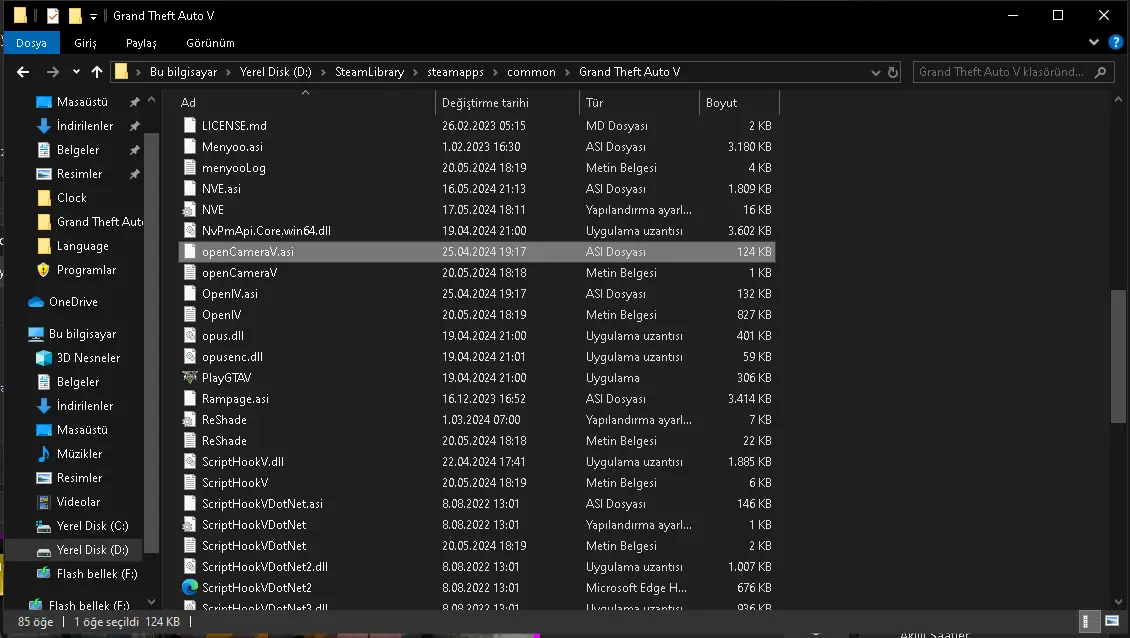Navigate to Bu bilgisayar in address bar

[183, 72]
